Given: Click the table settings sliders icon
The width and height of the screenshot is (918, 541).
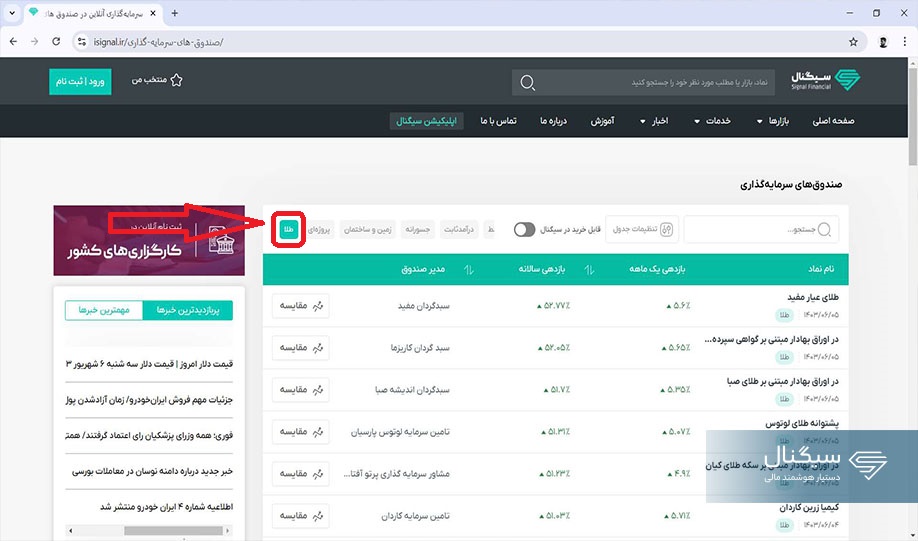Looking at the screenshot, I should pos(666,230).
